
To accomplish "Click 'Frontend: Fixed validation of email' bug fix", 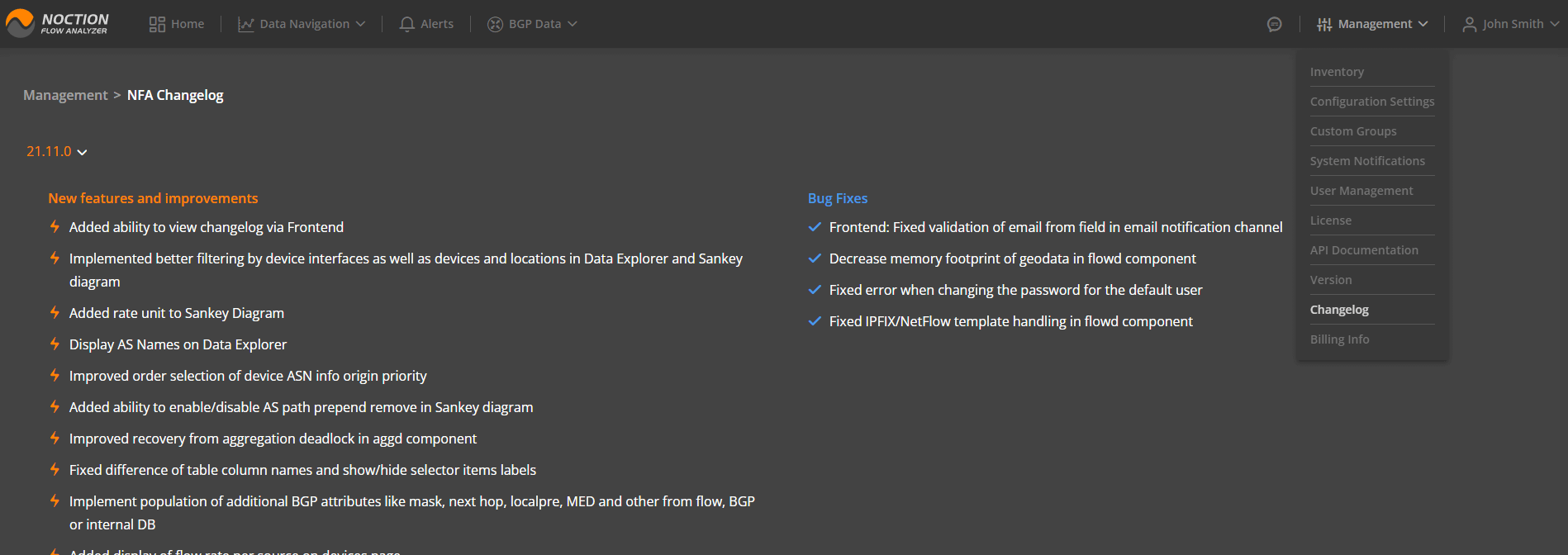I will [x=1056, y=227].
